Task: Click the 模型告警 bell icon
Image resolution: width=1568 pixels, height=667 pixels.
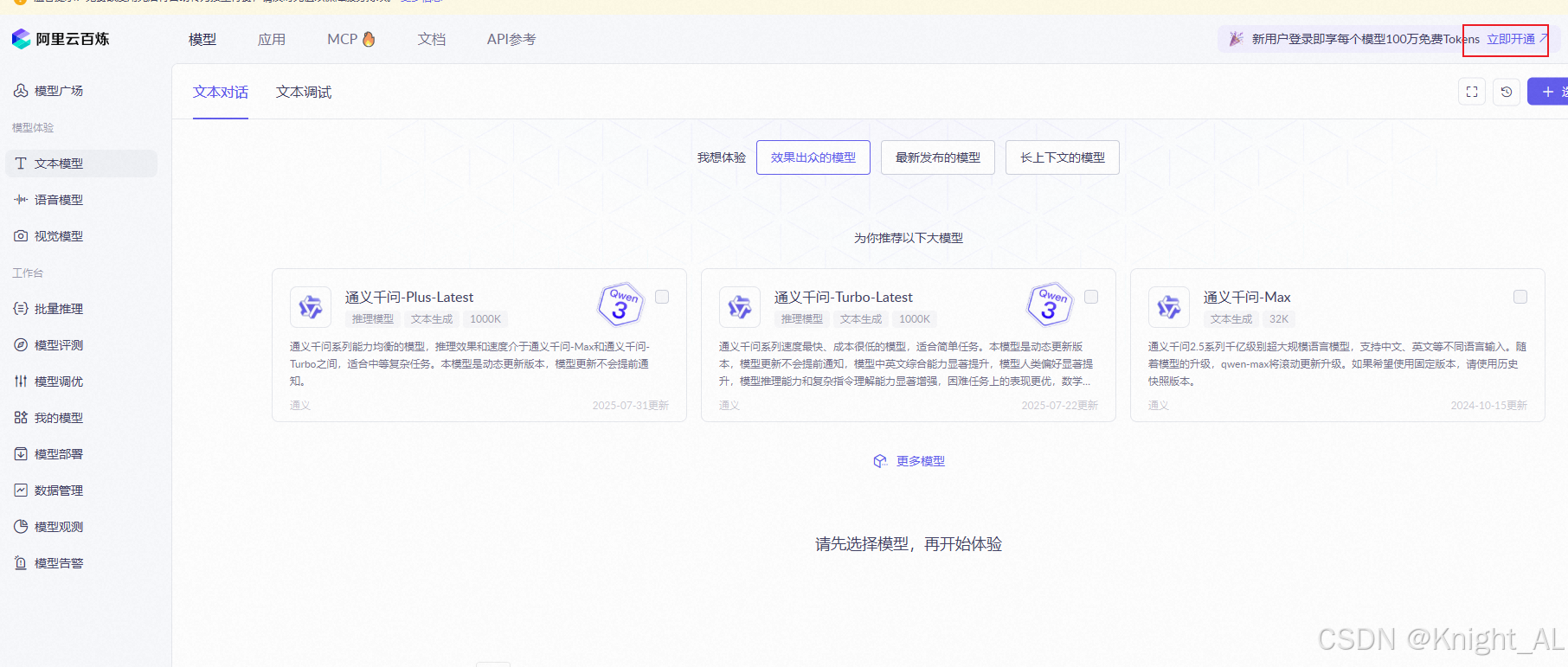Action: 21,563
